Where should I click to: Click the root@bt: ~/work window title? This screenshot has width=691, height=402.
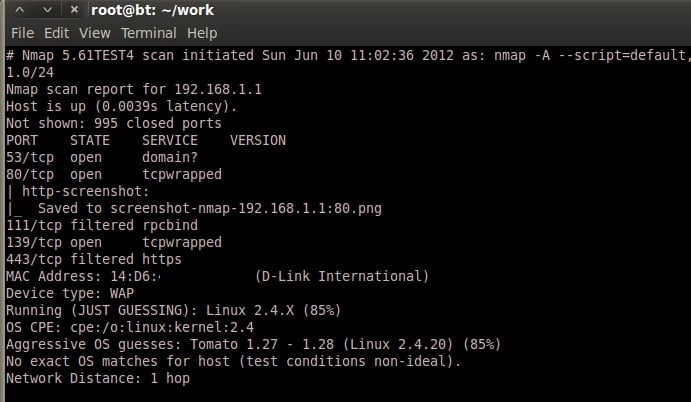coord(152,11)
